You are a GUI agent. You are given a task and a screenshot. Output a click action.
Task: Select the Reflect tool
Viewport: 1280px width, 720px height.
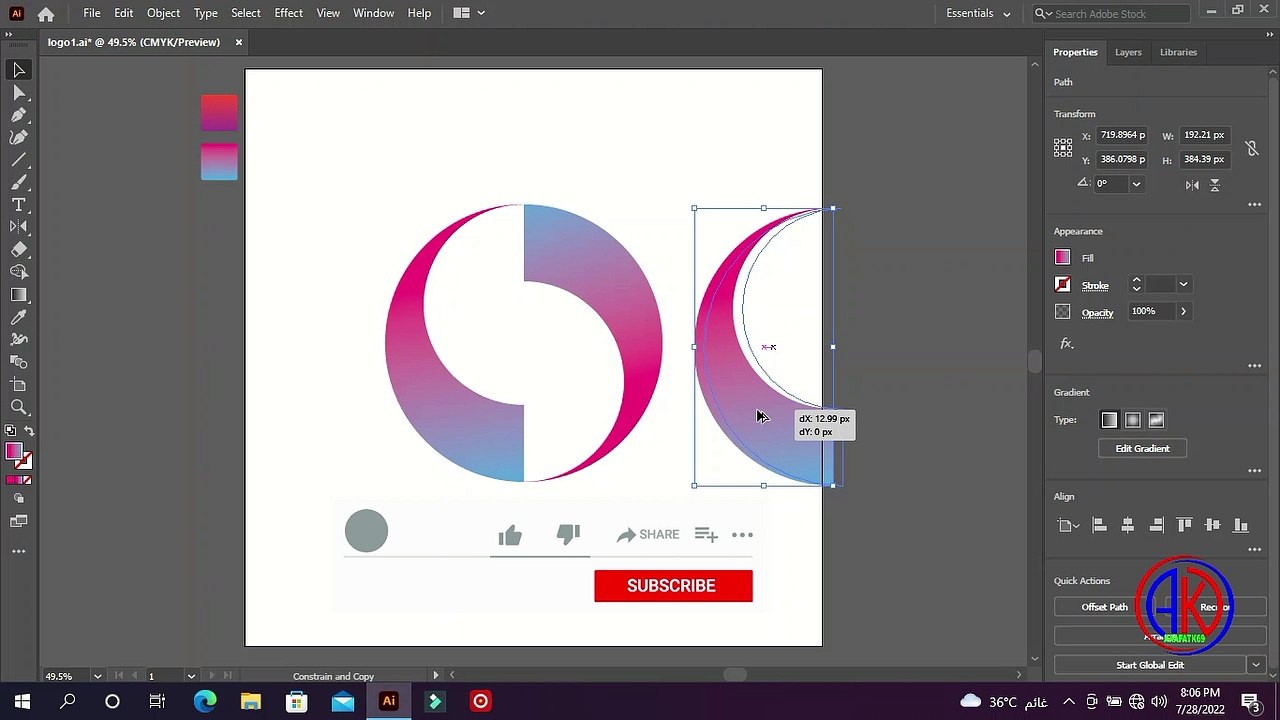click(x=19, y=227)
